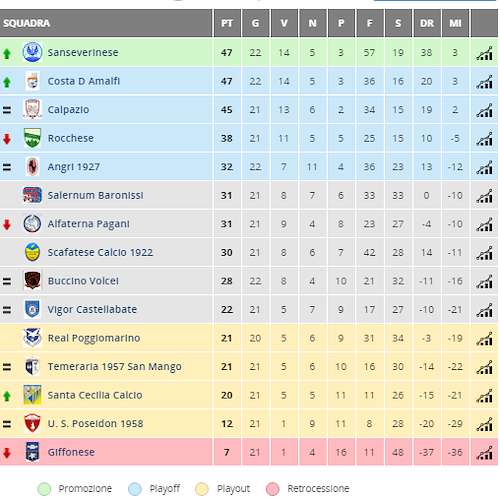Open the Vigor Castellabate team link
Image resolution: width=500 pixels, height=500 pixels.
click(x=92, y=310)
